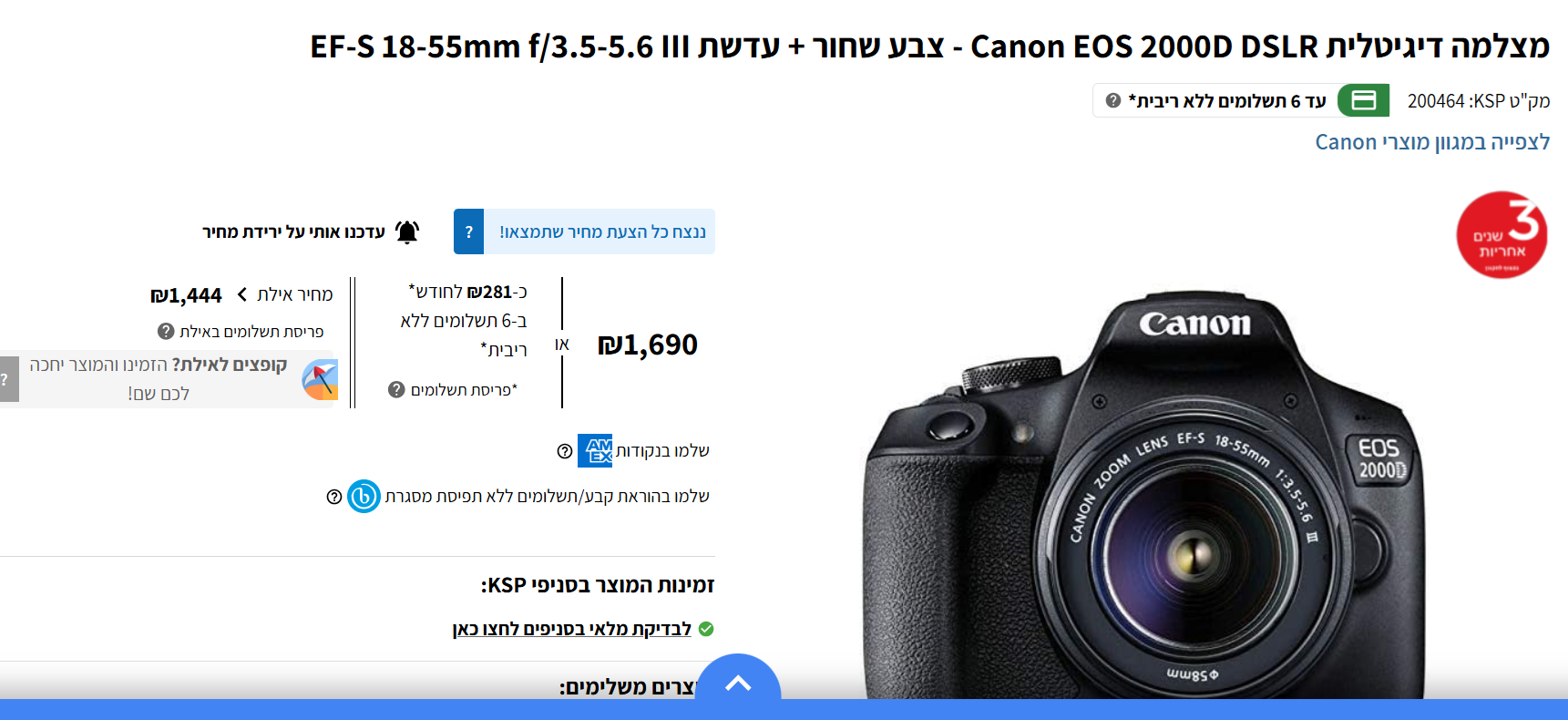Viewport: 1568px width, 720px height.
Task: Click the price offer banner text
Action: tap(602, 231)
